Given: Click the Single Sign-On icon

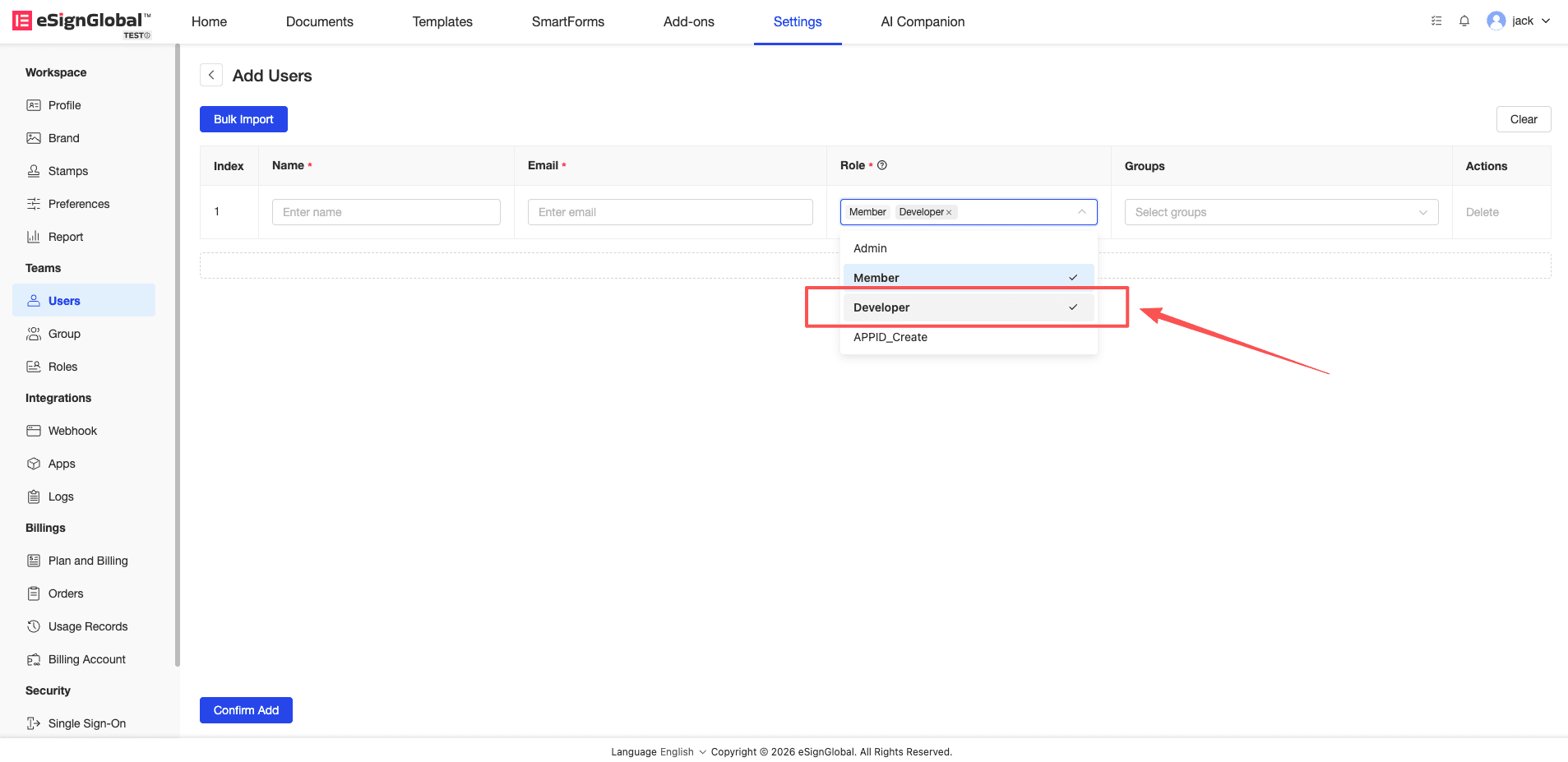Looking at the screenshot, I should click(34, 723).
